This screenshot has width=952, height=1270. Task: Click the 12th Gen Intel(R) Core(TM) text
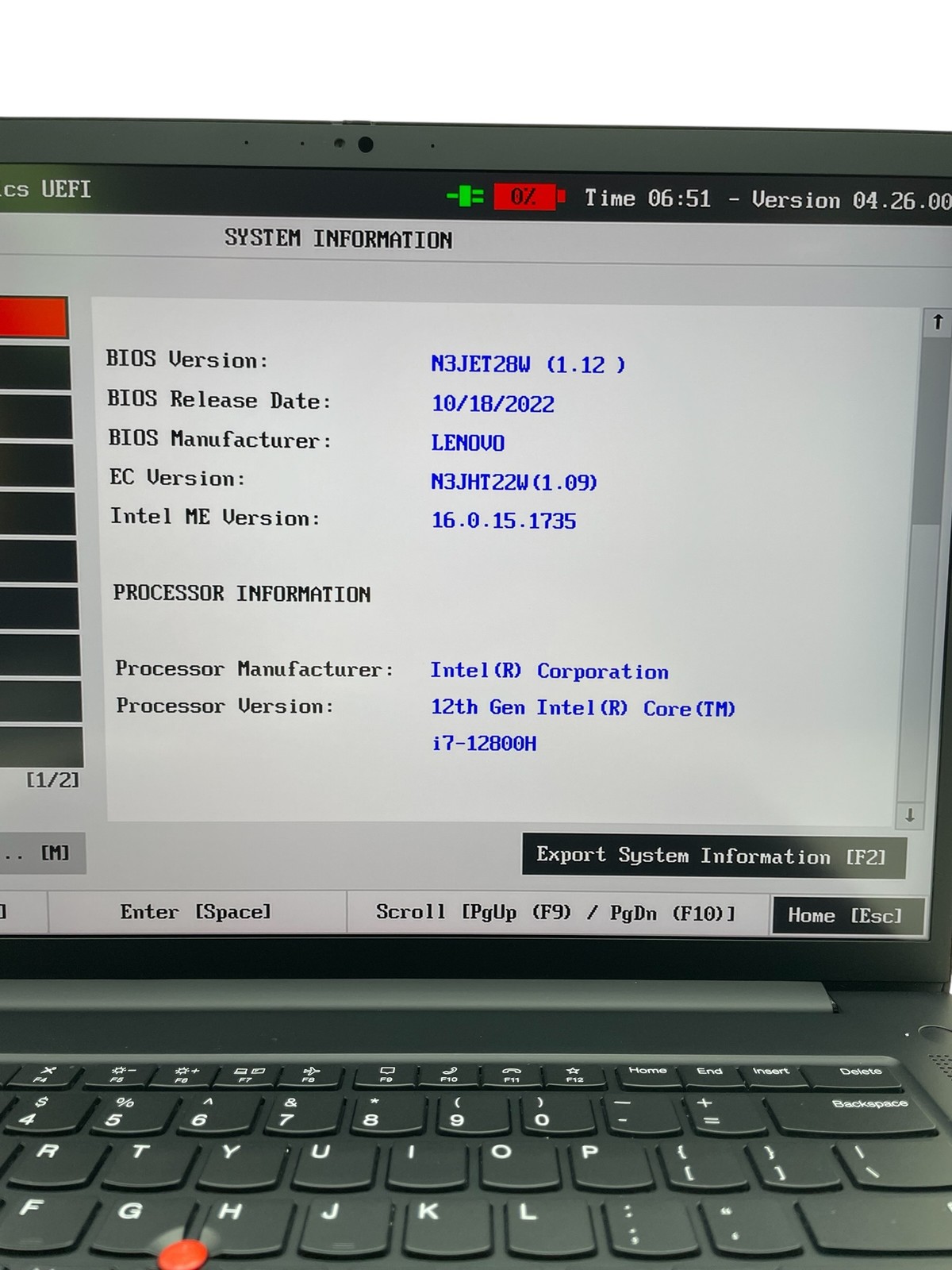[x=583, y=708]
